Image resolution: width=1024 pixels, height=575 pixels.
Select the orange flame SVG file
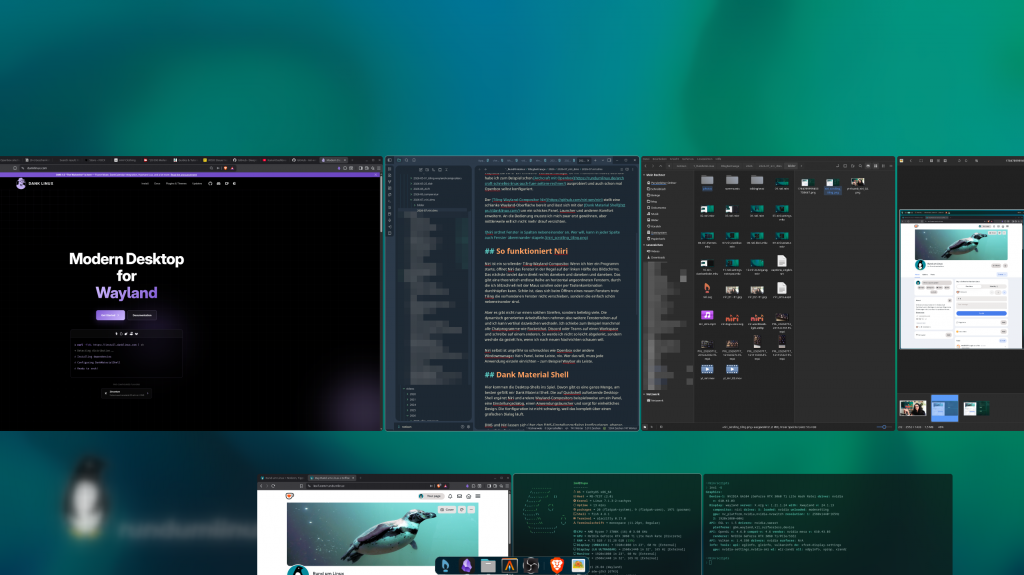coord(707,288)
